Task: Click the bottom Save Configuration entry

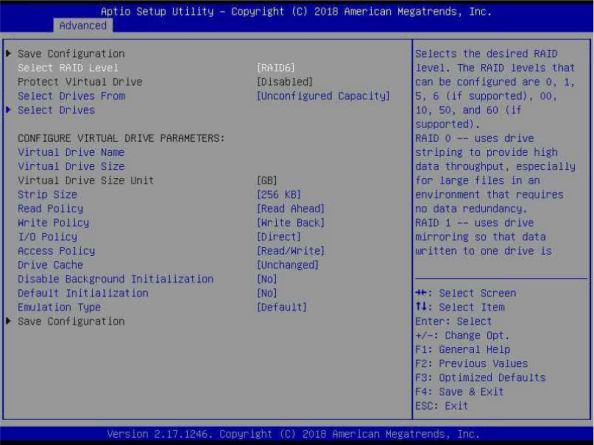Action: (x=71, y=322)
